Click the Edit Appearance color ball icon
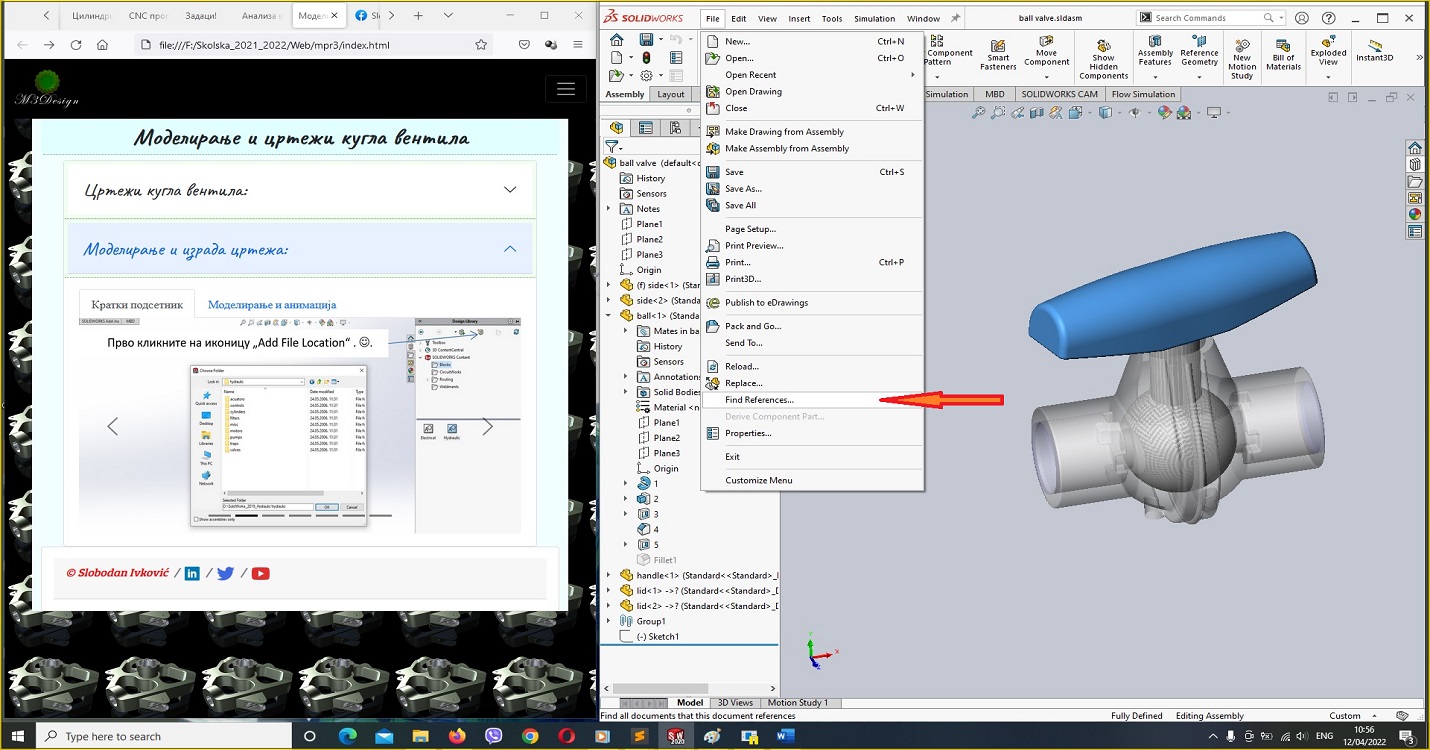The width and height of the screenshot is (1430, 750). pos(1165,113)
